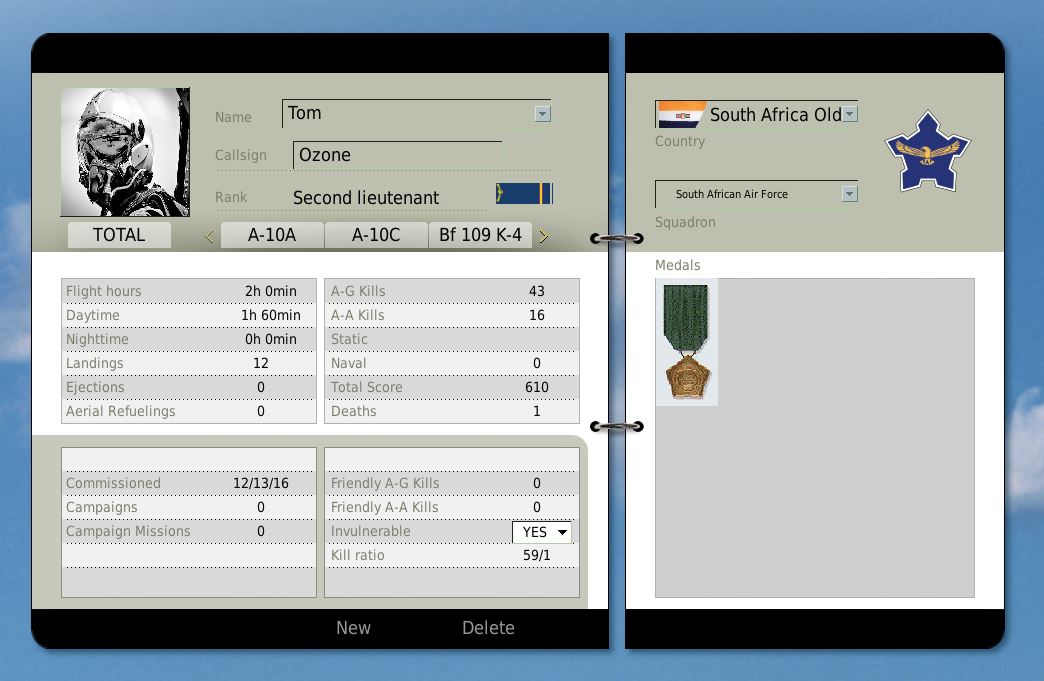Click the Callsign field containing Ozone
Screen dimensions: 1044x681
pyautogui.click(x=397, y=155)
